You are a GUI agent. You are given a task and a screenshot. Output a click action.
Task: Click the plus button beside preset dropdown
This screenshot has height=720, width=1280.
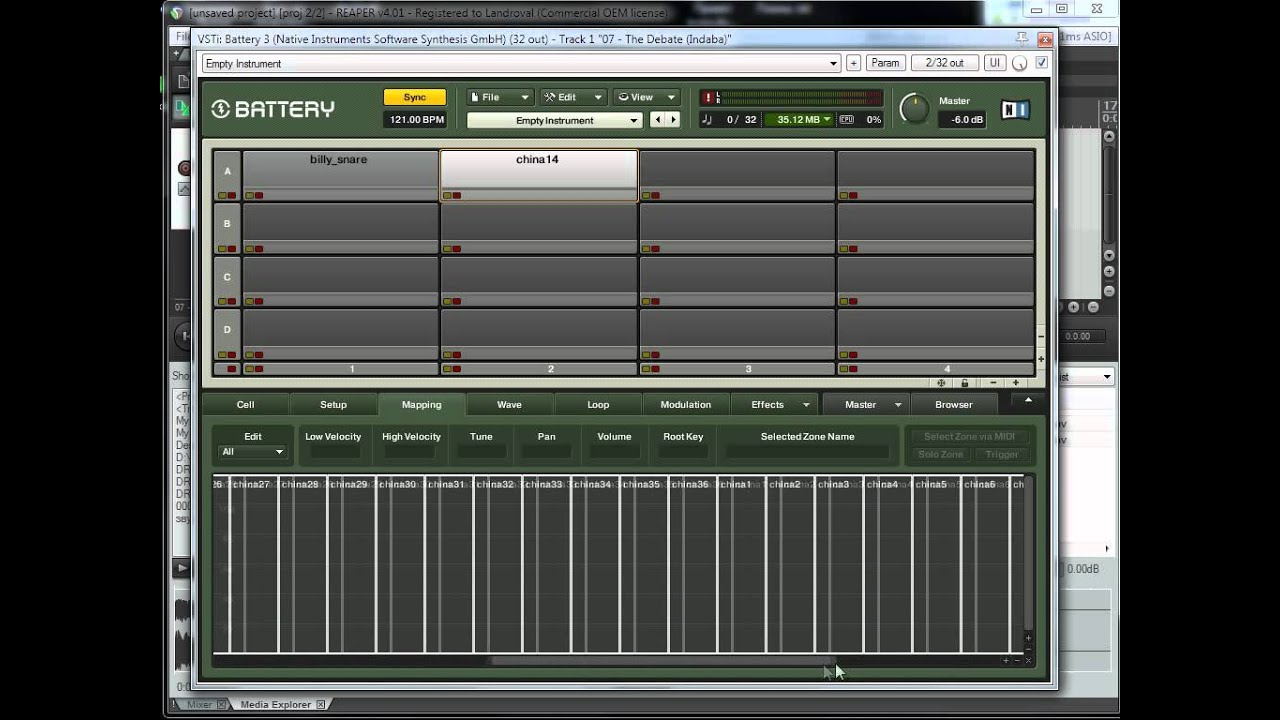pos(853,63)
